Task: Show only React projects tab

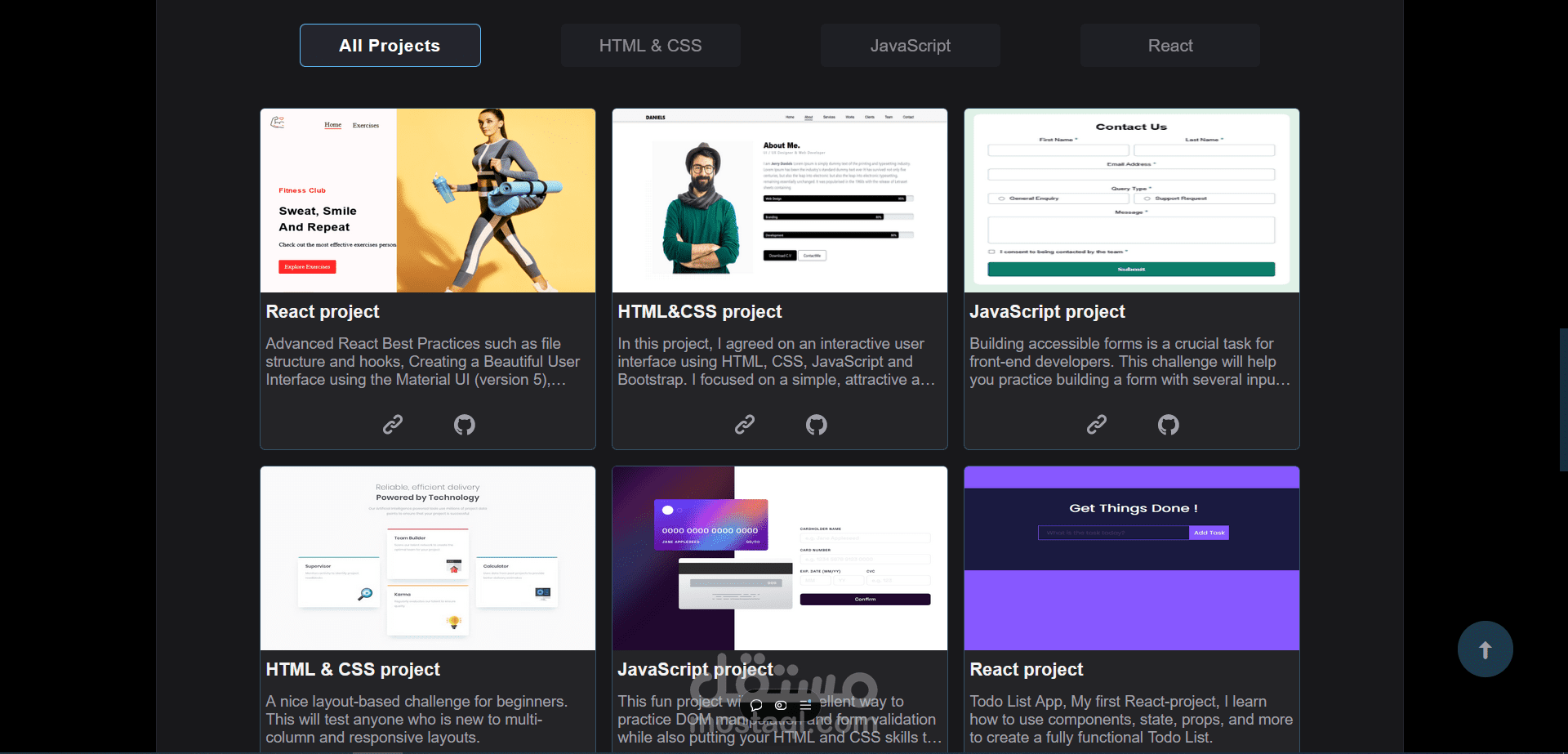Action: (x=1170, y=46)
